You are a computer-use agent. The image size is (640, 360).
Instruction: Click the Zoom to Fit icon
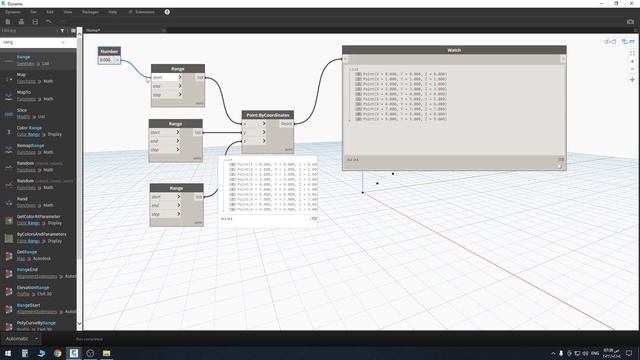coord(632,53)
